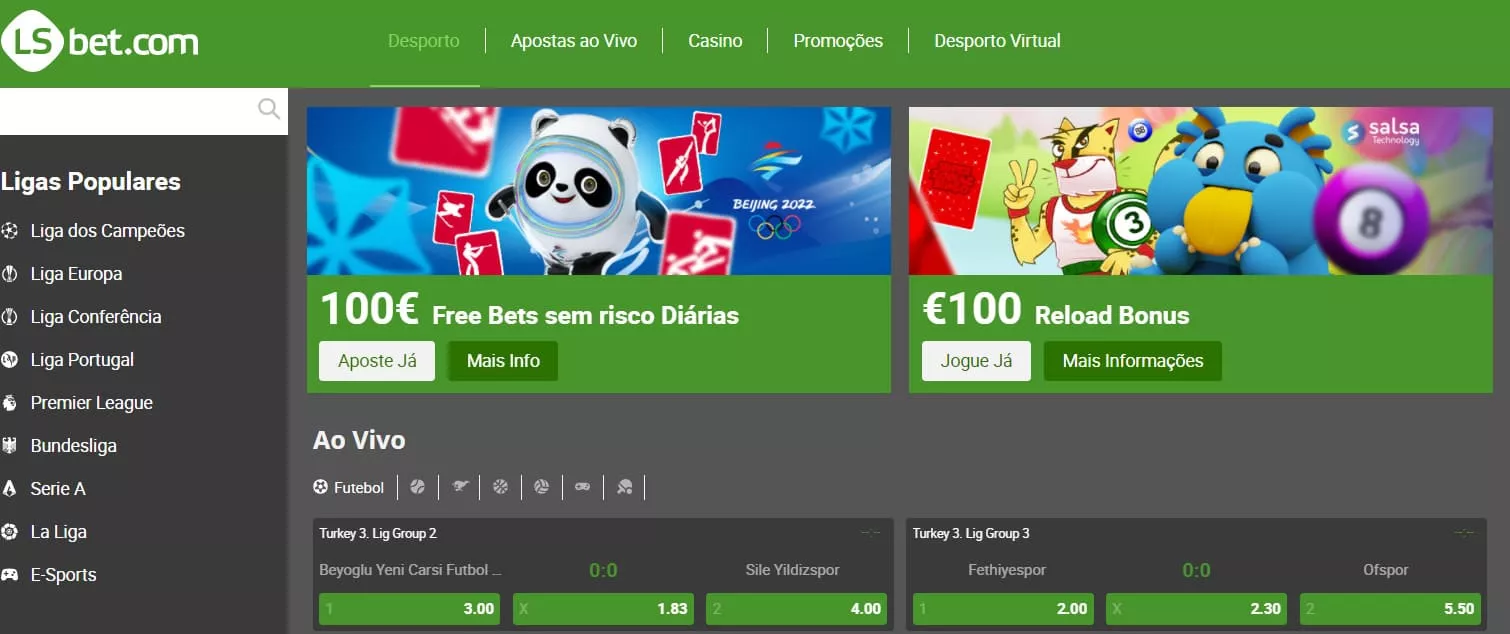
Task: Open Desporto Virtual section
Action: pos(997,41)
